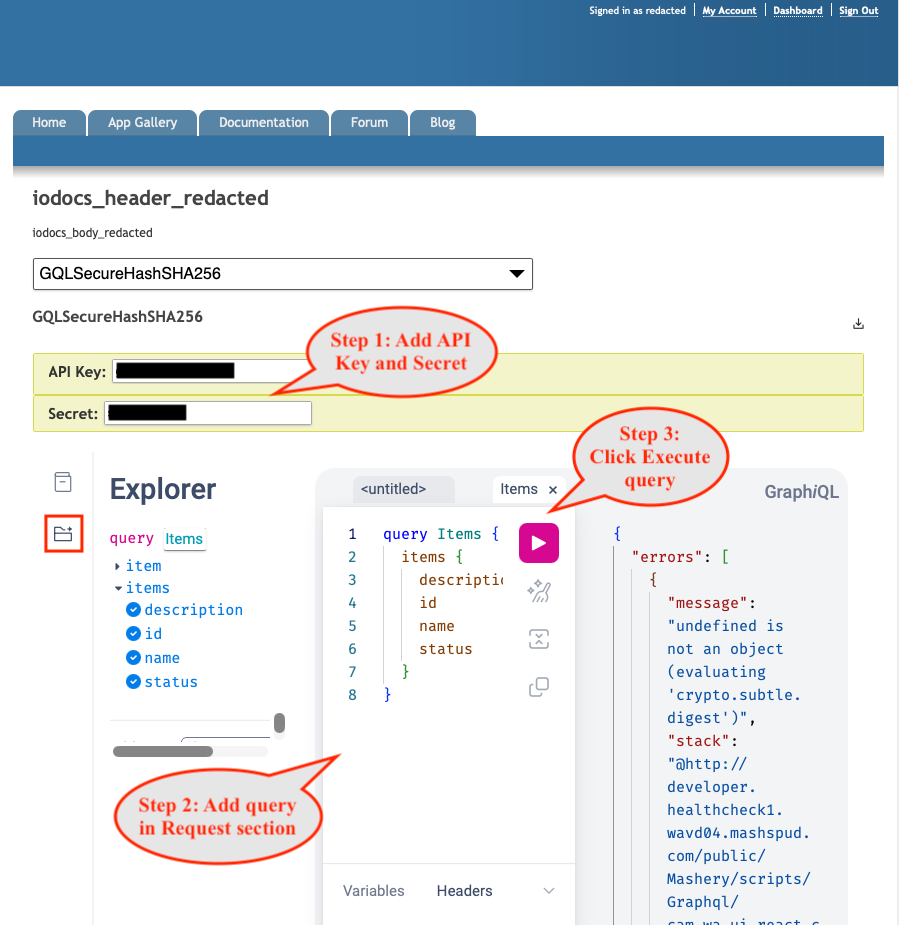Click the Prettify query icon

click(539, 591)
